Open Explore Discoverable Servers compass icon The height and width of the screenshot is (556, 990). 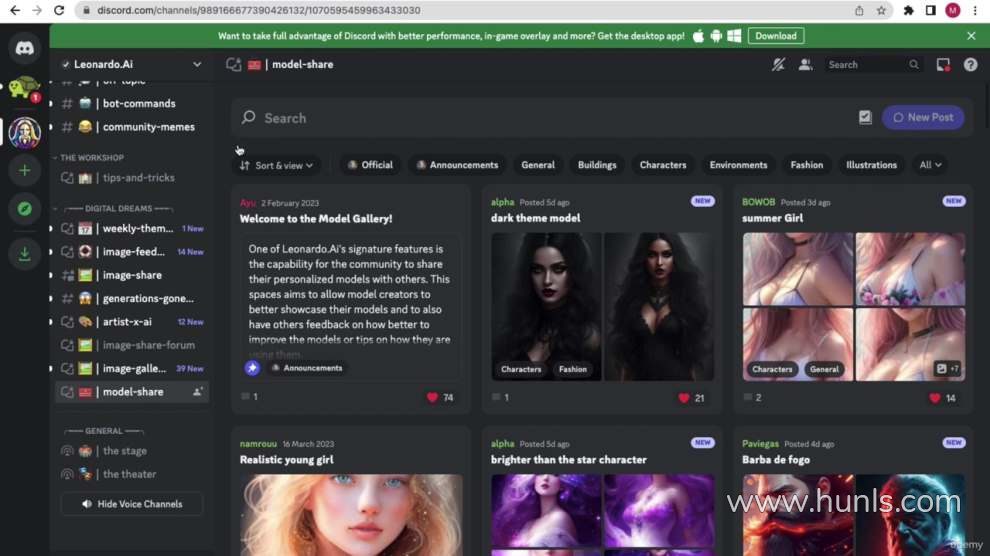click(25, 209)
